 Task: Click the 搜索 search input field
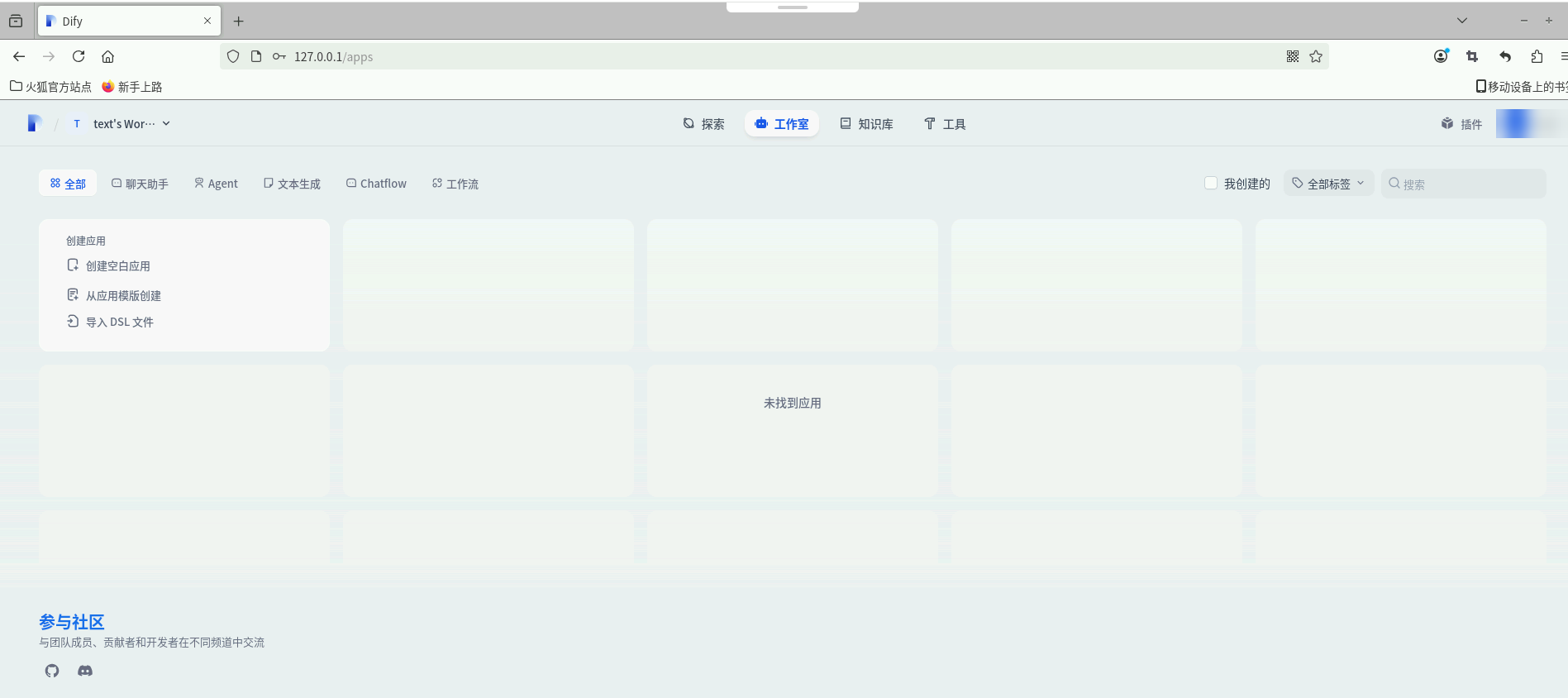point(1463,184)
